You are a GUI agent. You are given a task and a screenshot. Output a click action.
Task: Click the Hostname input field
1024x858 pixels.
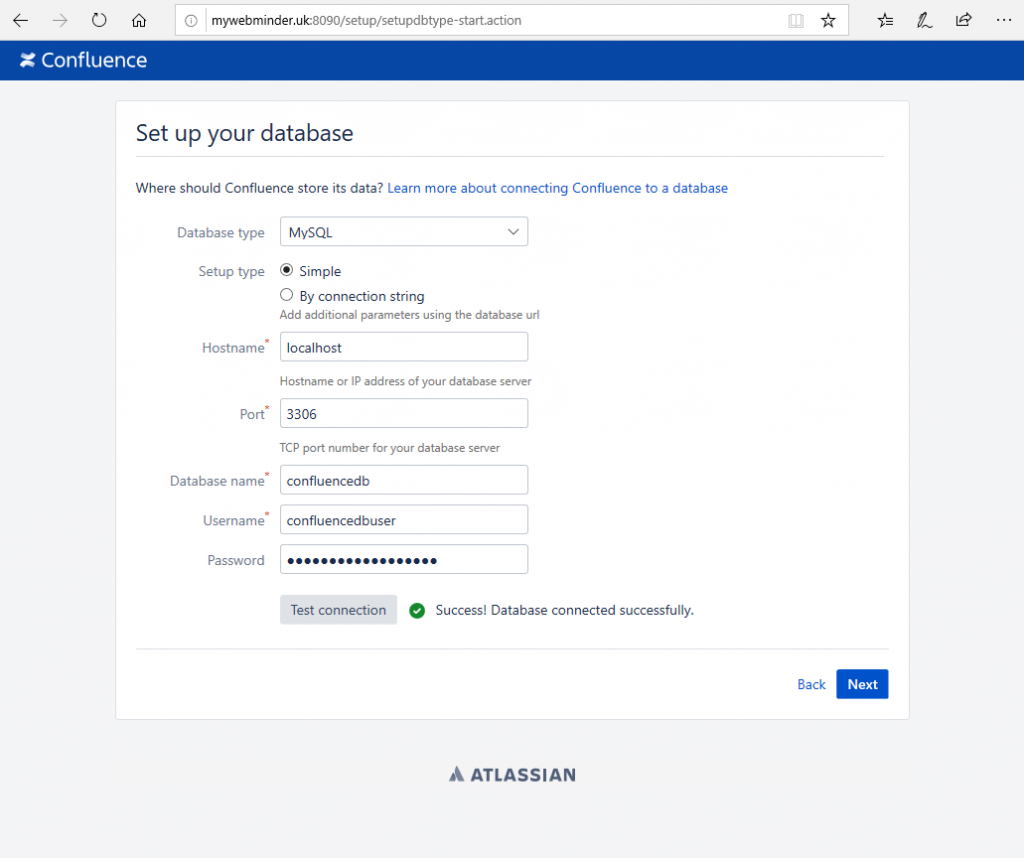[x=404, y=347]
